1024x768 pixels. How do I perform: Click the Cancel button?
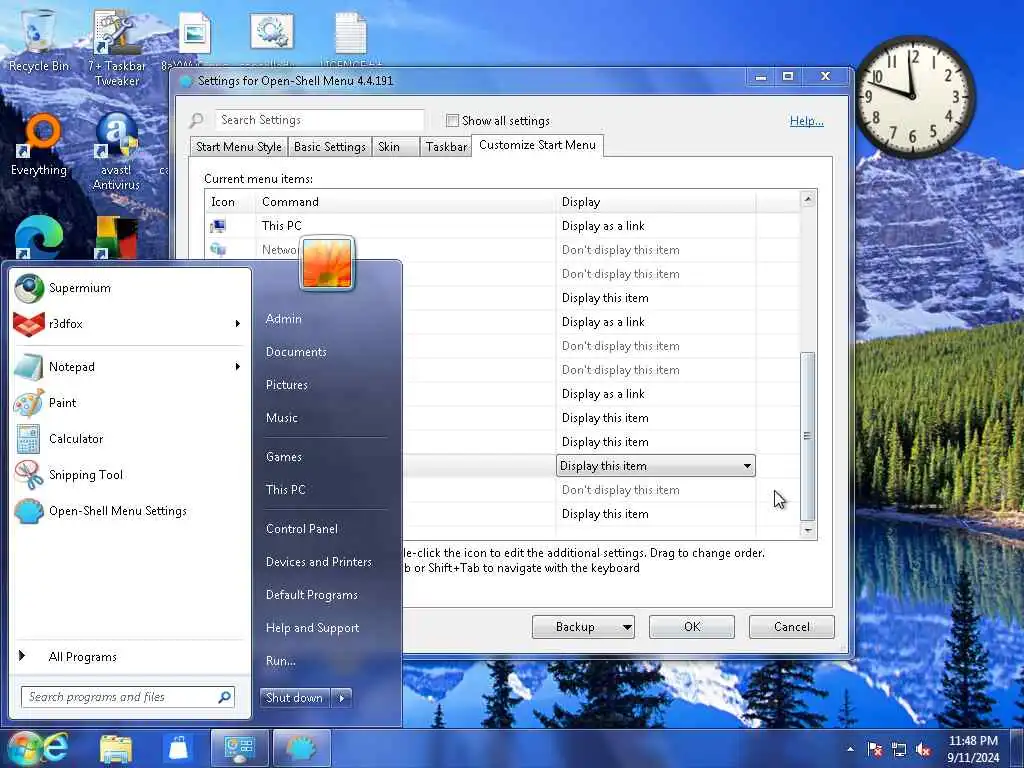pos(792,627)
